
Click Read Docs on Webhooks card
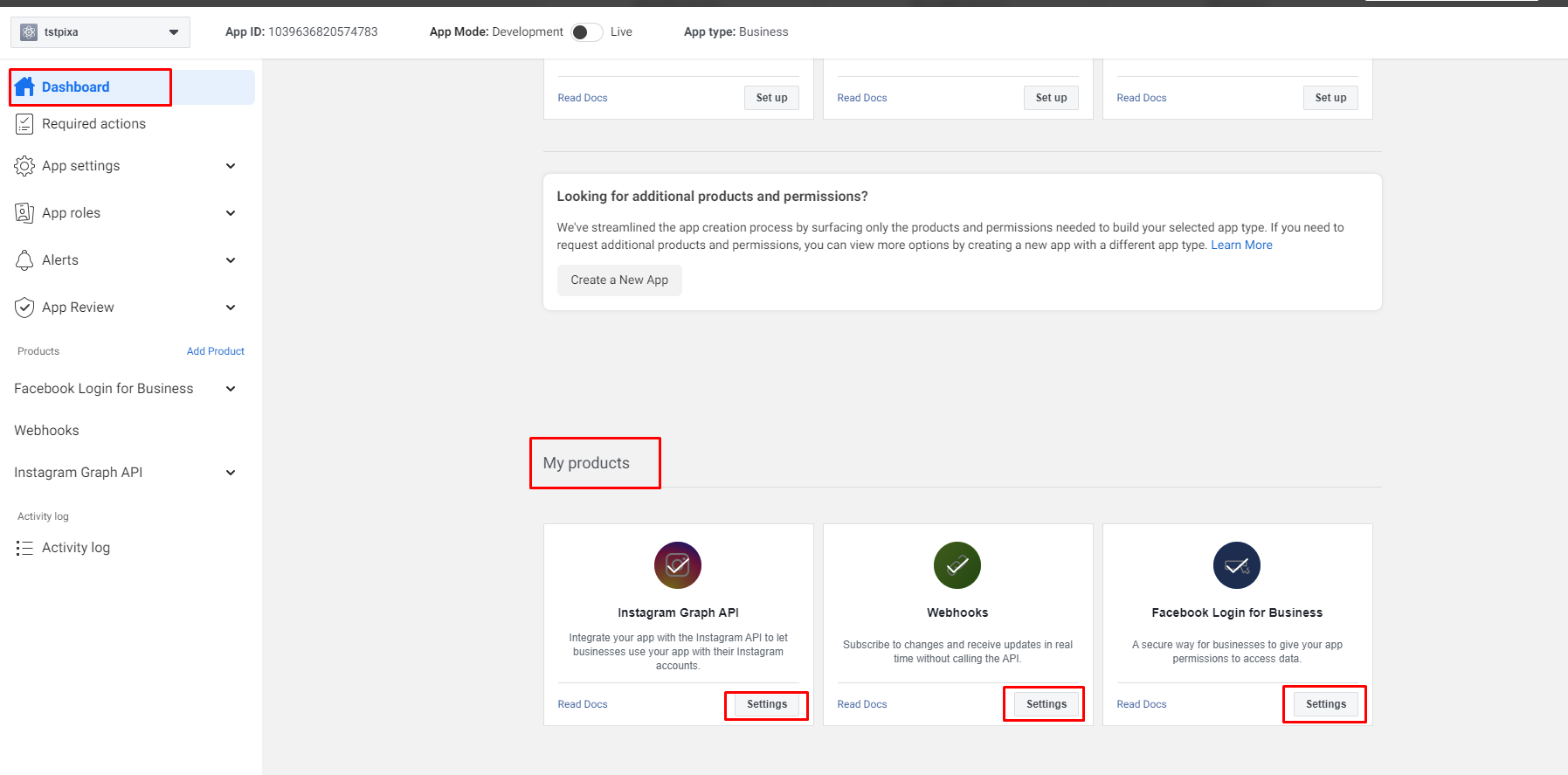[862, 704]
